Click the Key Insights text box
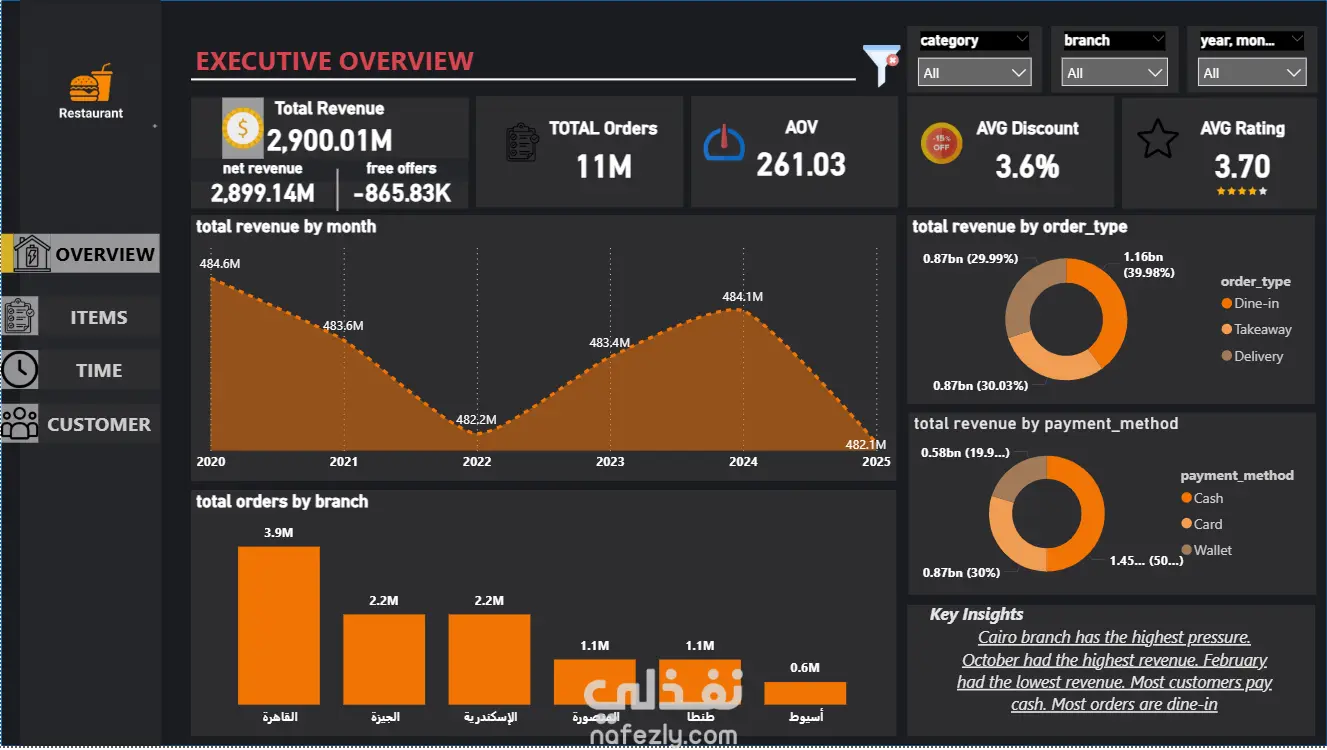Image resolution: width=1327 pixels, height=750 pixels. 1111,670
